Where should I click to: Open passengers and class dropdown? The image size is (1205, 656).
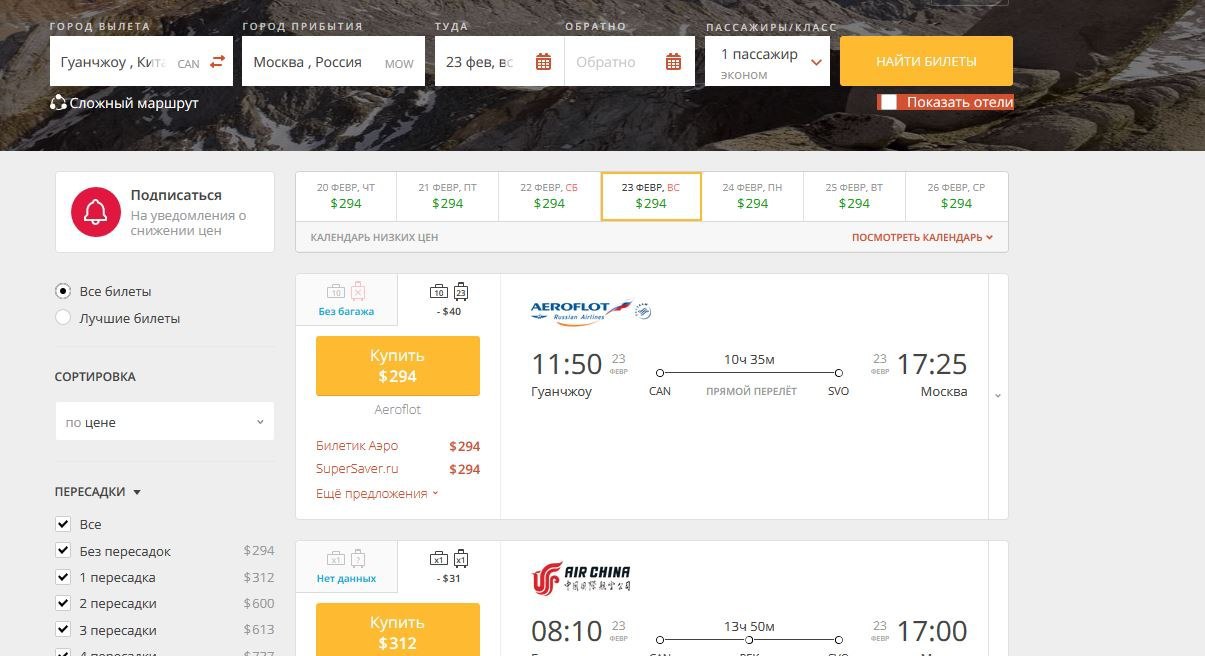[767, 62]
